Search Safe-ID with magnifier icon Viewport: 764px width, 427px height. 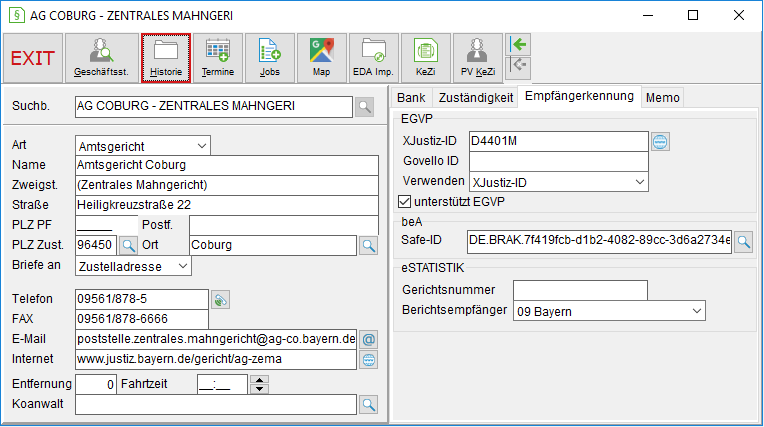click(x=744, y=241)
